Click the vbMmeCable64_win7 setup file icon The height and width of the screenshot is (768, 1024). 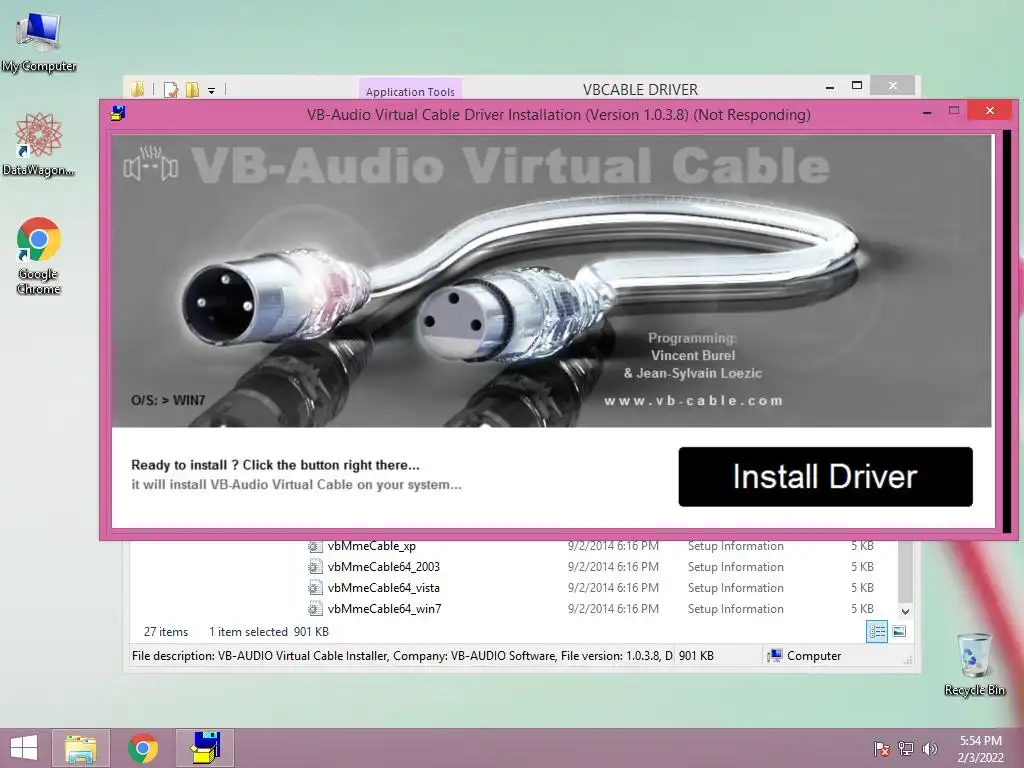point(315,609)
